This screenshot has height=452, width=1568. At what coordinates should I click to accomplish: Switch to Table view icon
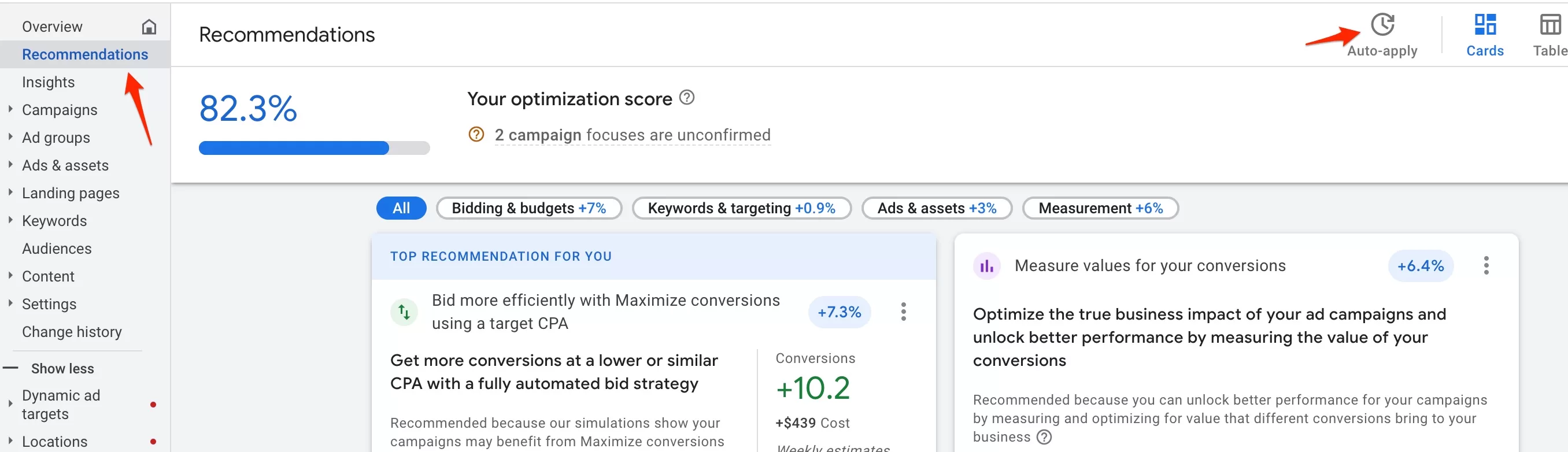tap(1549, 25)
